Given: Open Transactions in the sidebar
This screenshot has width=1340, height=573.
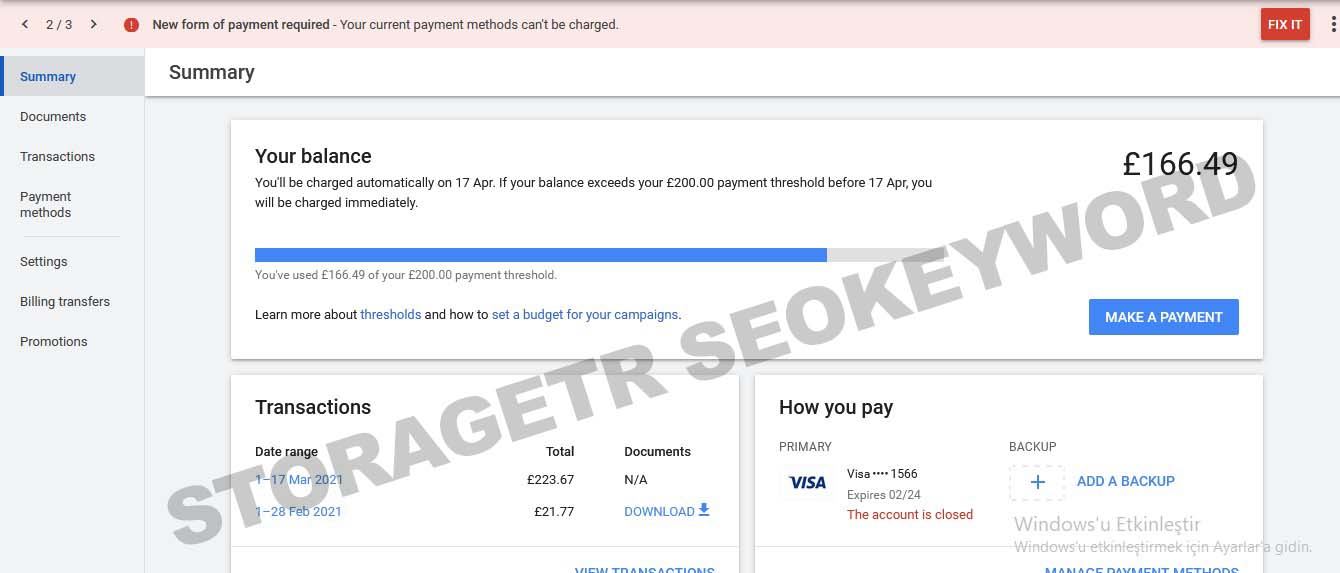Looking at the screenshot, I should pyautogui.click(x=57, y=157).
